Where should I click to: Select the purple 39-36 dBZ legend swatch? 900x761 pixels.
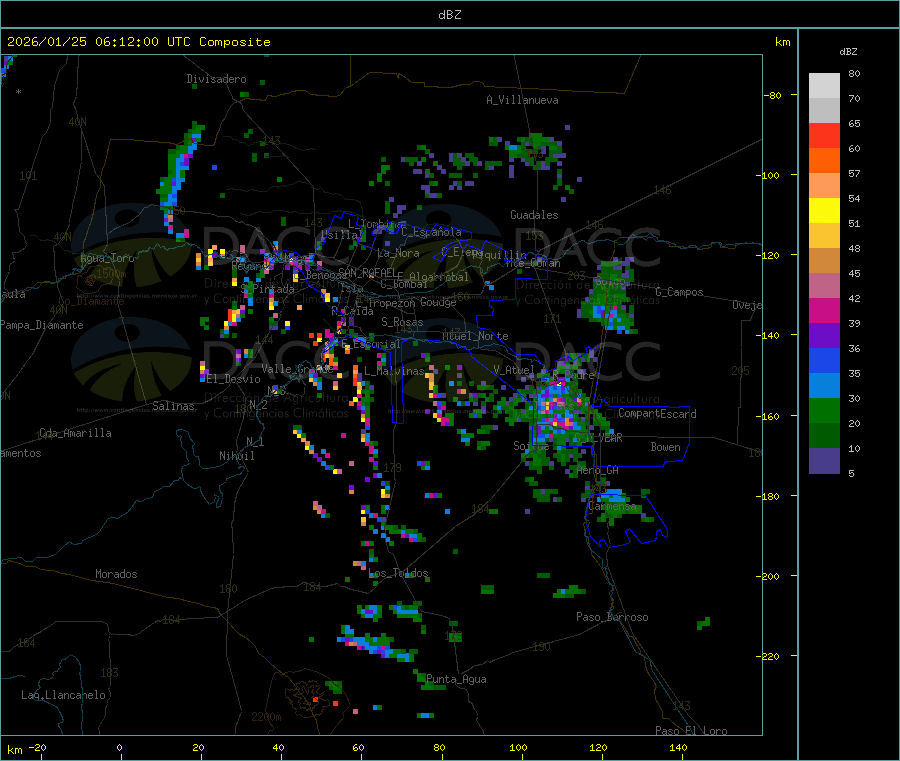click(824, 336)
